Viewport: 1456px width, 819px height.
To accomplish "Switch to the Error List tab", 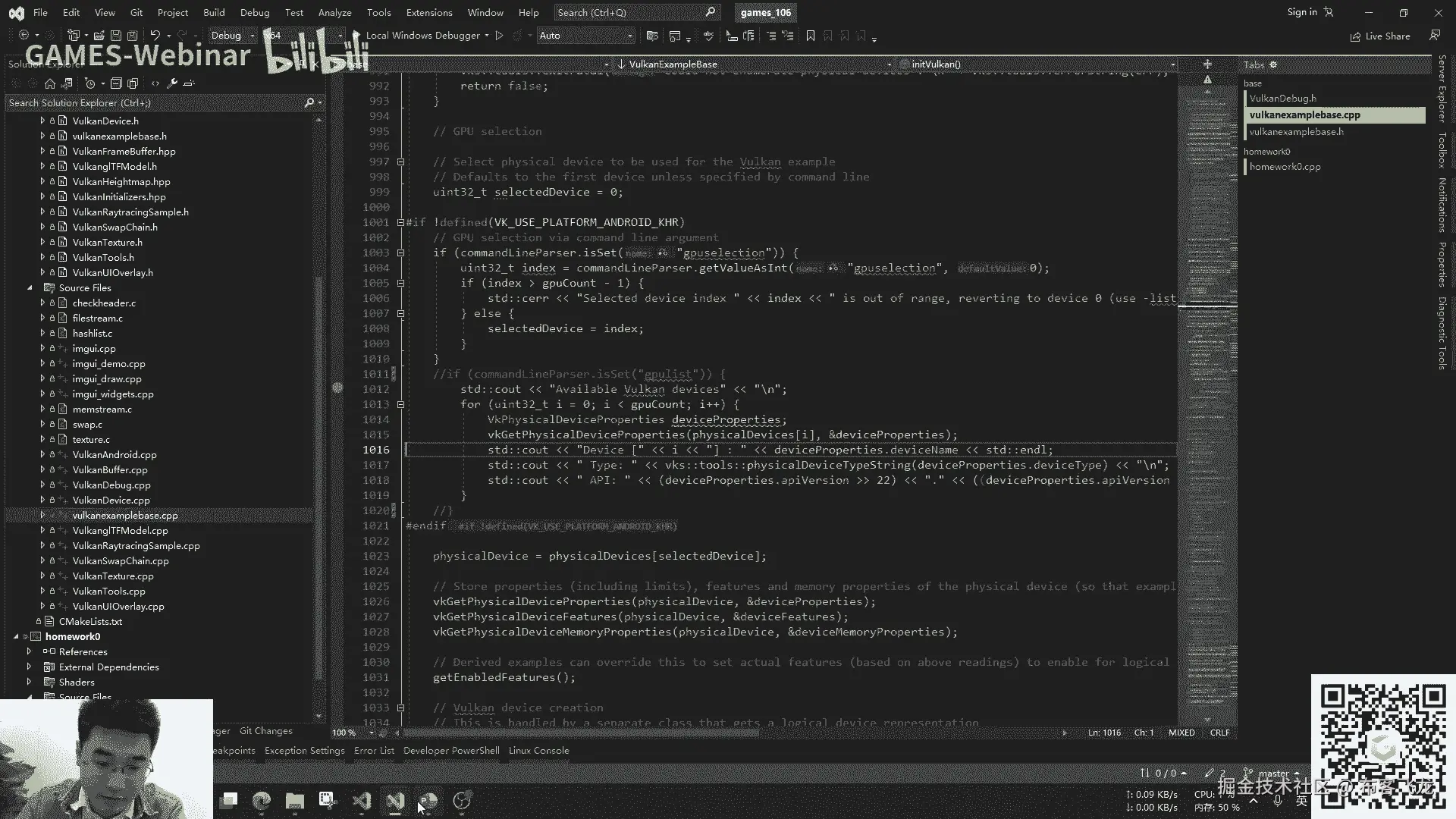I will pyautogui.click(x=374, y=751).
